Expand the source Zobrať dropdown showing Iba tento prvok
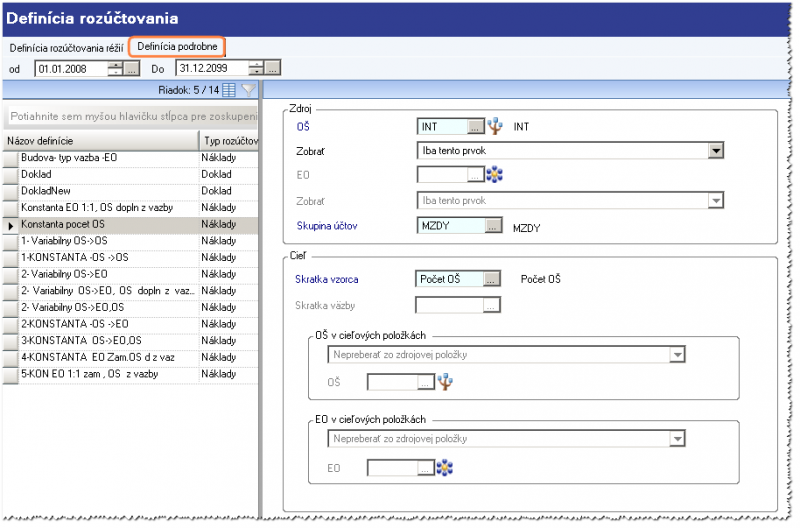 coord(715,150)
